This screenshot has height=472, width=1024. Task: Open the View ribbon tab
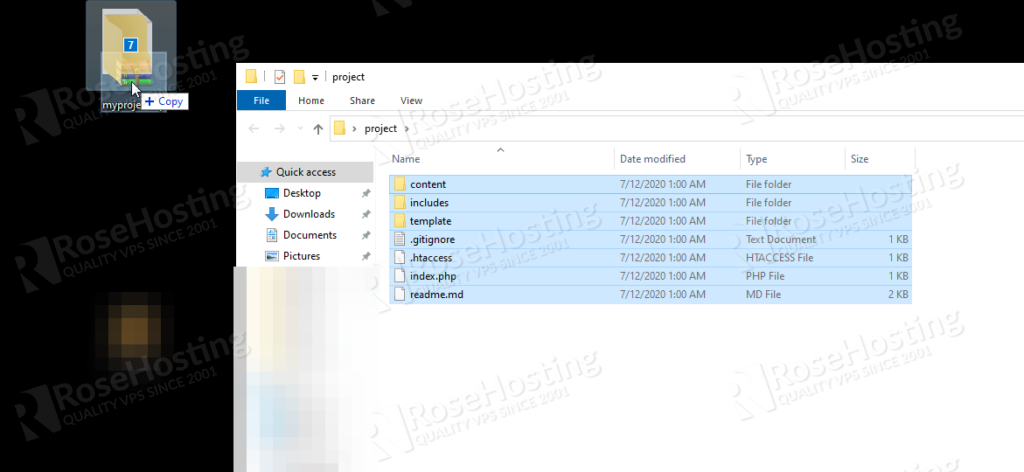[411, 101]
